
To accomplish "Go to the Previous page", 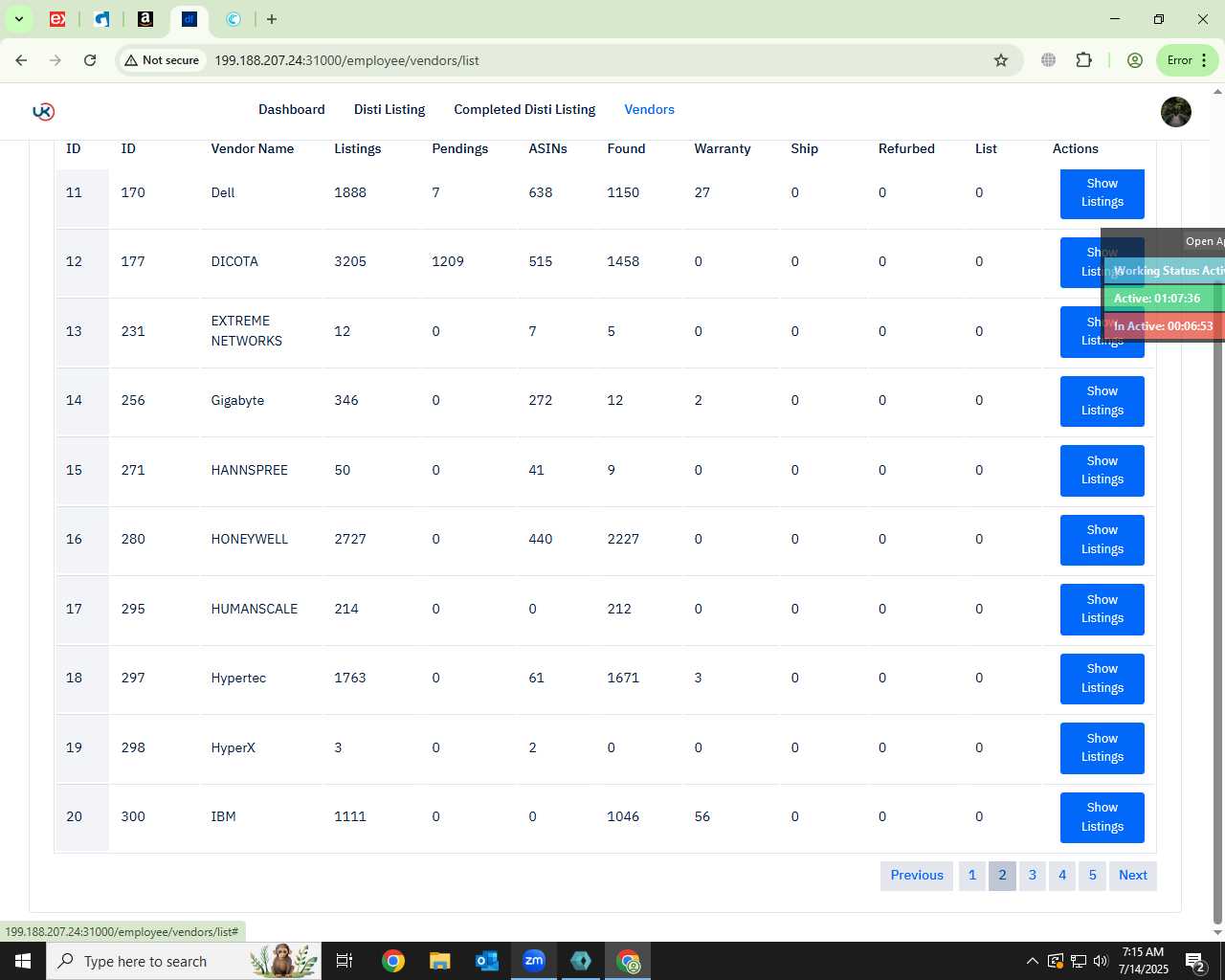I will pyautogui.click(x=917, y=876).
